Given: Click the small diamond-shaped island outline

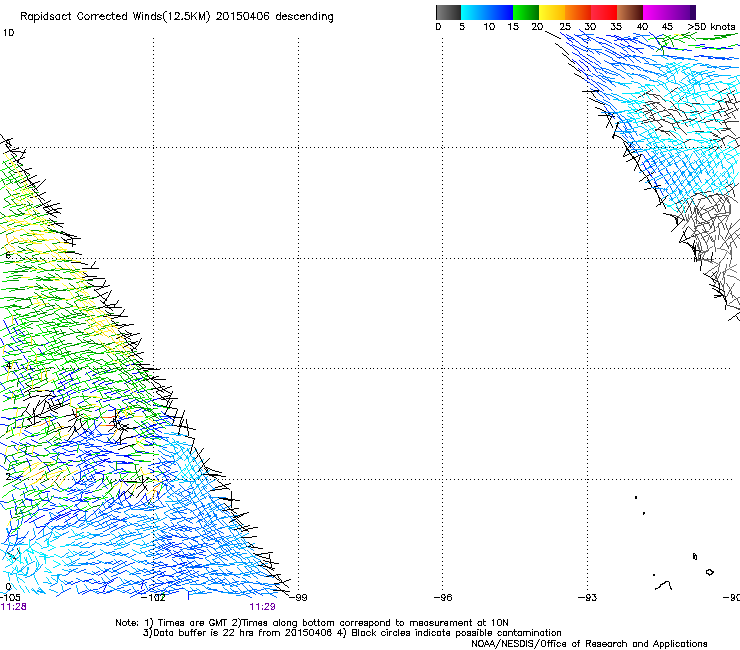Looking at the screenshot, I should click(x=709, y=572).
